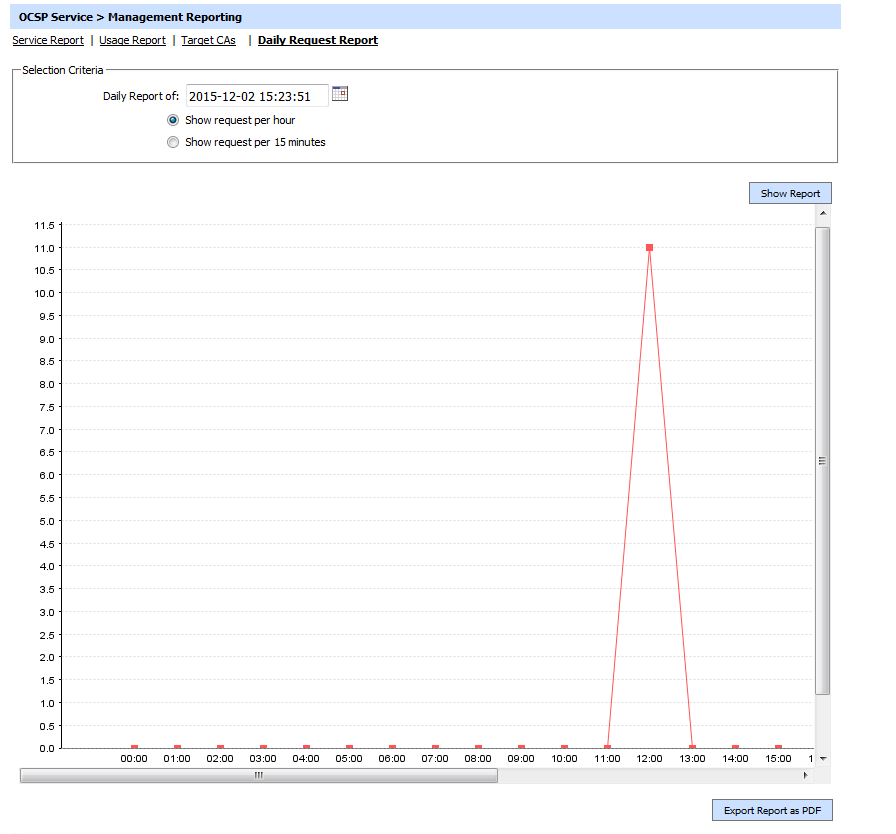
Task: Click the vertical scrollbar thumb beside chart
Action: click(x=822, y=460)
